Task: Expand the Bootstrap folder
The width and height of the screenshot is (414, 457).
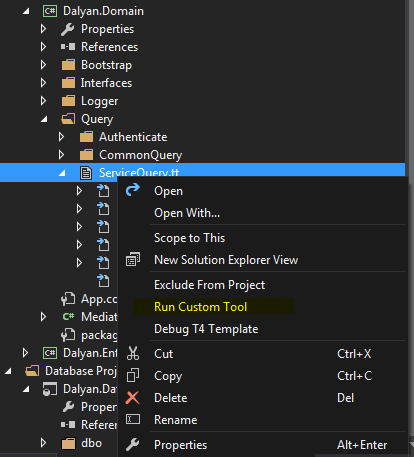Action: point(43,65)
